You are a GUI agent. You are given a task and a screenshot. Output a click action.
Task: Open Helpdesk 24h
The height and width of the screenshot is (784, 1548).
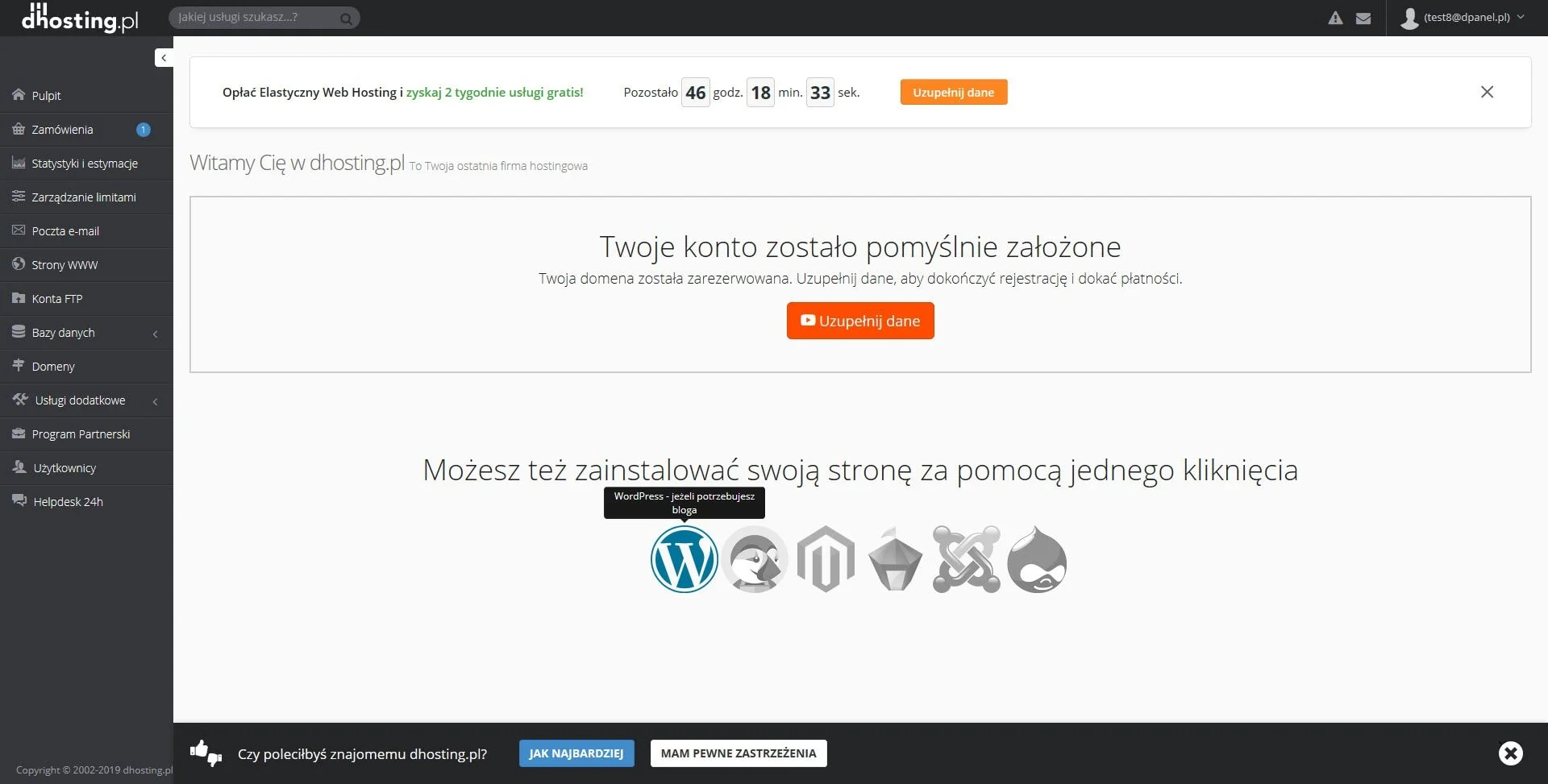(x=86, y=501)
